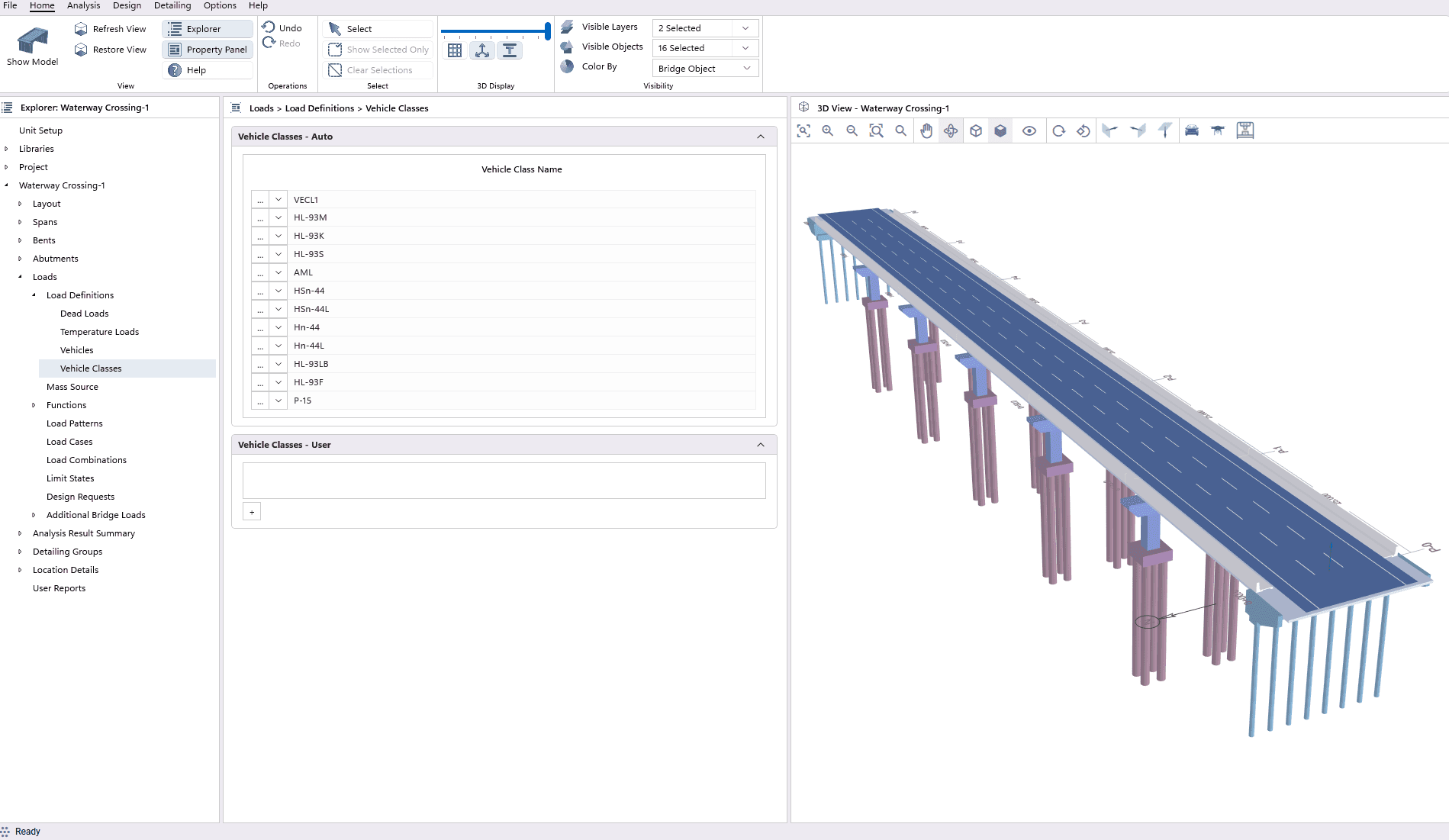Collapse the Vehicle Classes - Auto section

coord(761,137)
